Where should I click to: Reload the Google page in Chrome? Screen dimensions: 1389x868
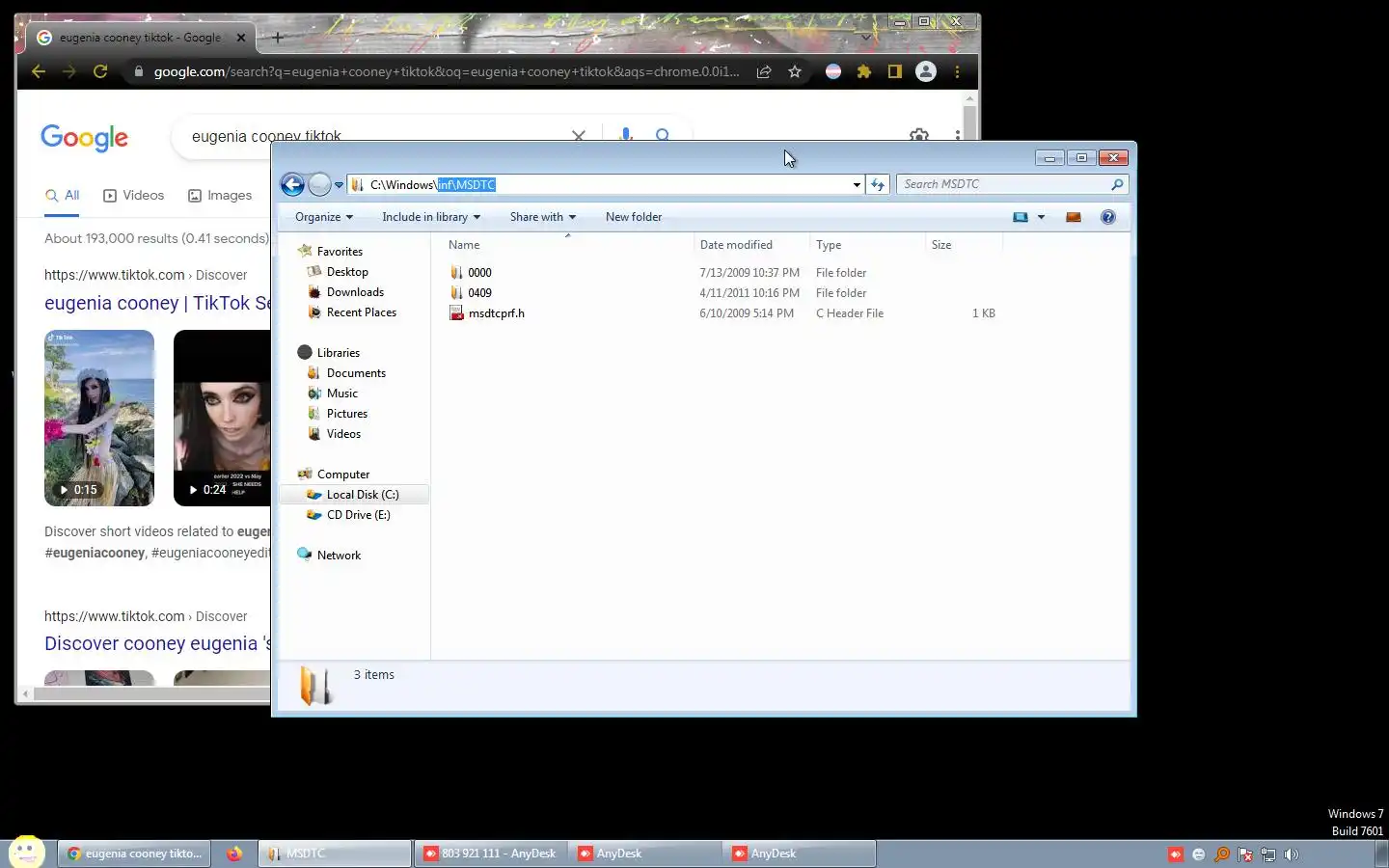[100, 71]
